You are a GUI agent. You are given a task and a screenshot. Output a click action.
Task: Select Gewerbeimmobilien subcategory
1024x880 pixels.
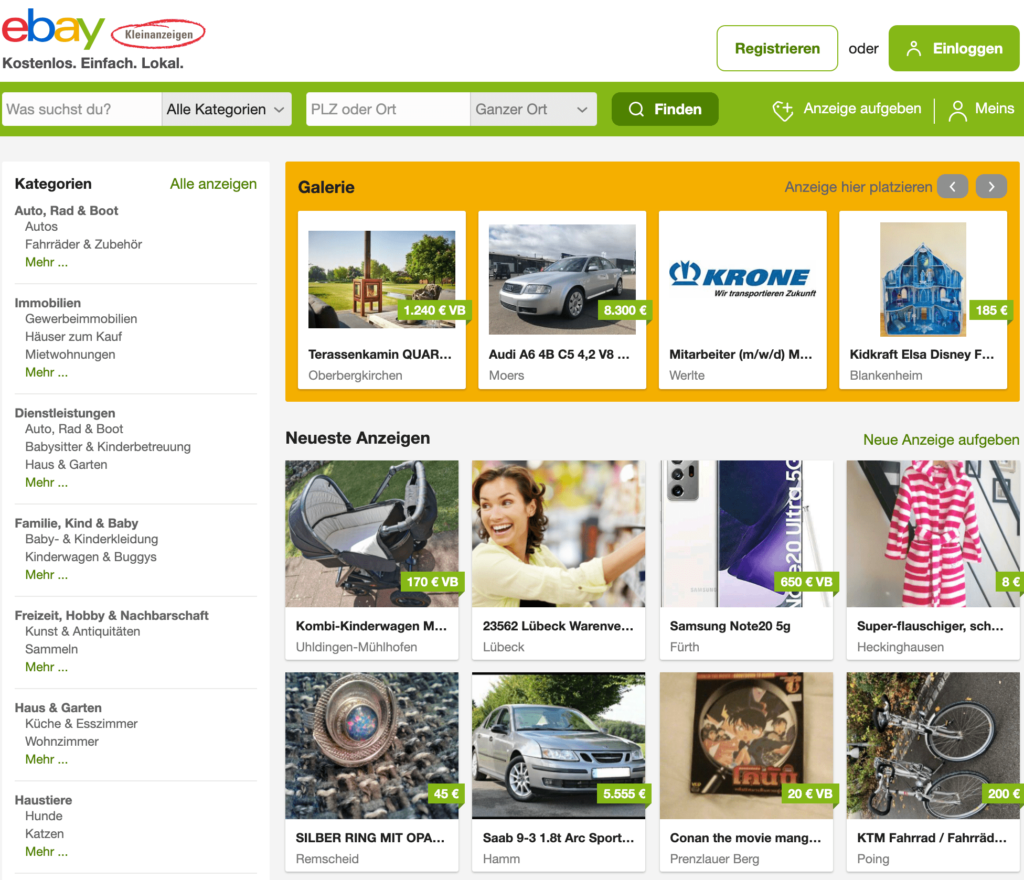click(x=81, y=319)
